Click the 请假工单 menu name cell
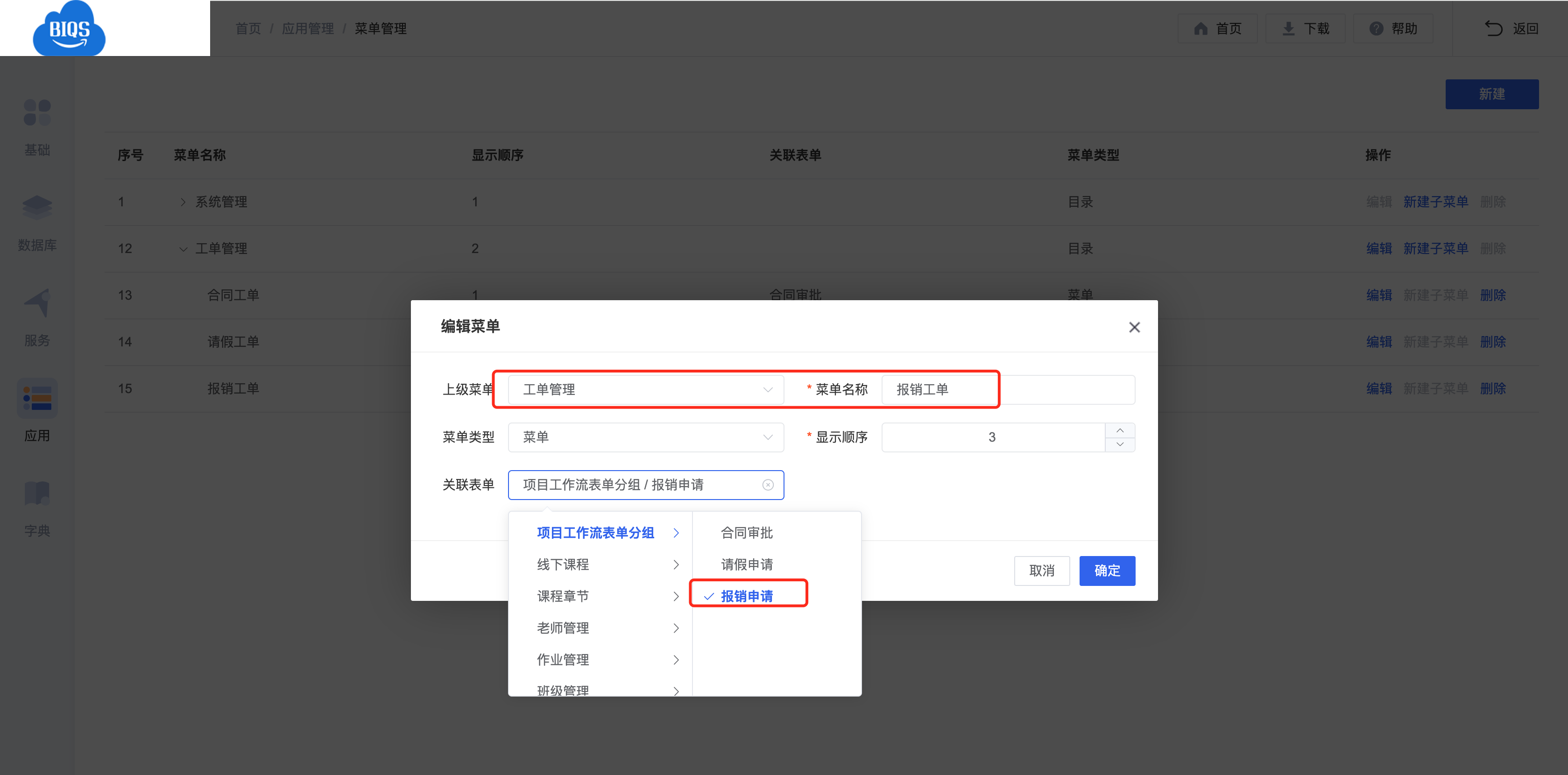The image size is (1568, 775). [233, 342]
